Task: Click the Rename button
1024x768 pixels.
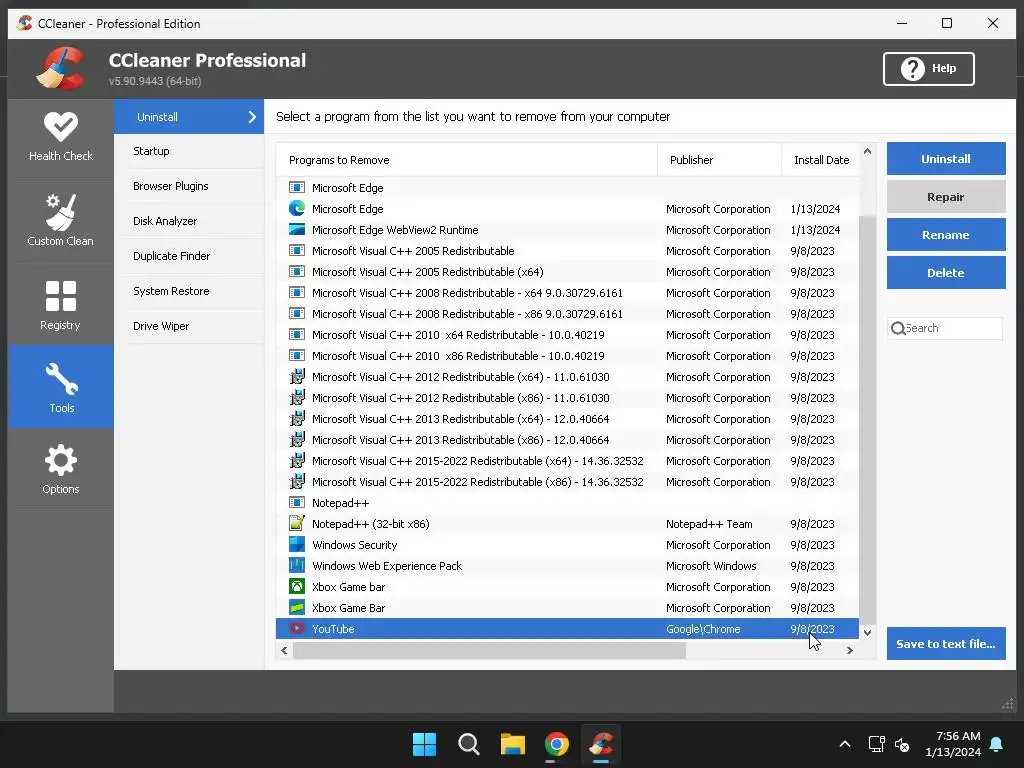Action: (x=946, y=235)
